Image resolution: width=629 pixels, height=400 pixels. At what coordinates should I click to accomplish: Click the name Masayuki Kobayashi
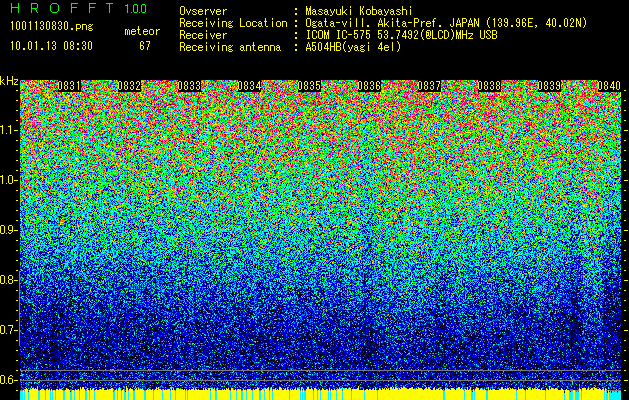[x=359, y=12]
